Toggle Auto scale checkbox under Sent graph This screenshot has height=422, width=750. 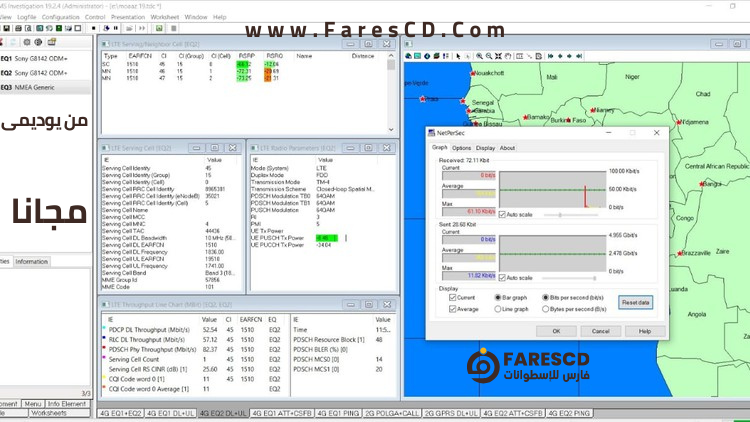tap(502, 278)
